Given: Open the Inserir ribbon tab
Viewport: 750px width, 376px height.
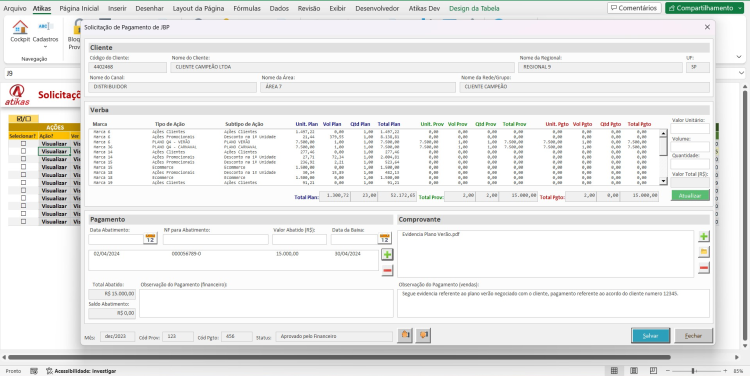Looking at the screenshot, I should [x=117, y=8].
